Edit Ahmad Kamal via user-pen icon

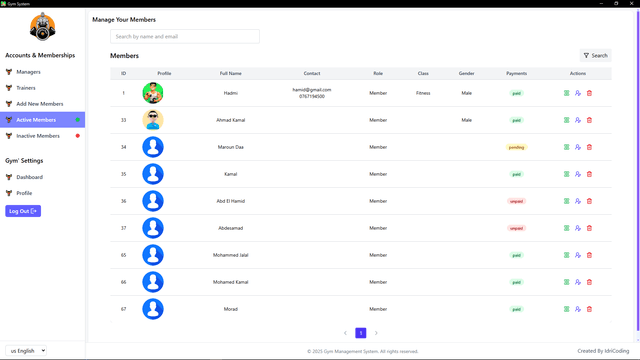[x=578, y=120]
